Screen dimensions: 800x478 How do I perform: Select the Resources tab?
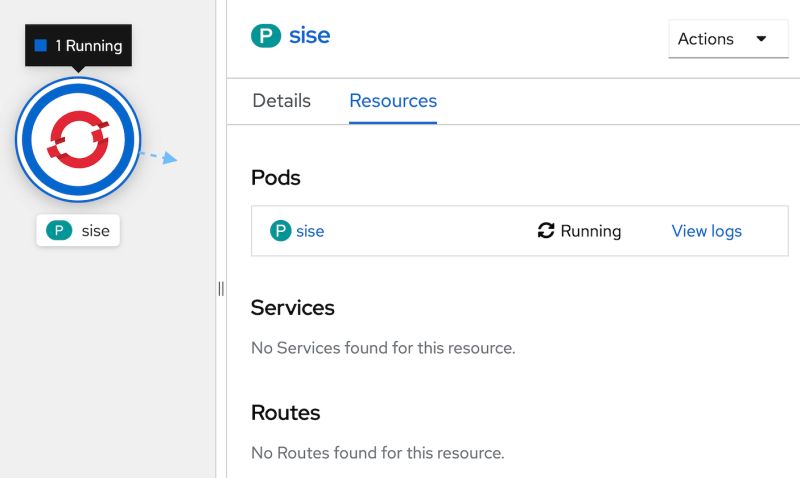tap(393, 101)
